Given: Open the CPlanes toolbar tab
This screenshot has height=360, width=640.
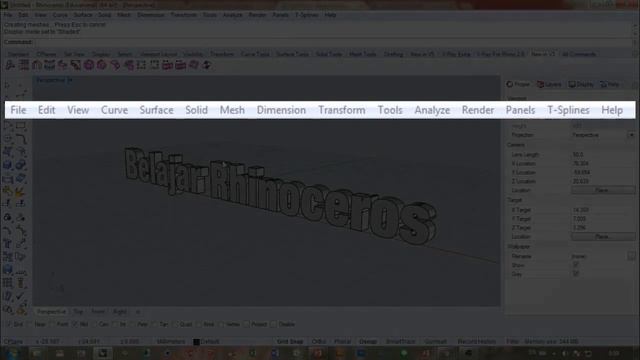Looking at the screenshot, I should 47,54.
